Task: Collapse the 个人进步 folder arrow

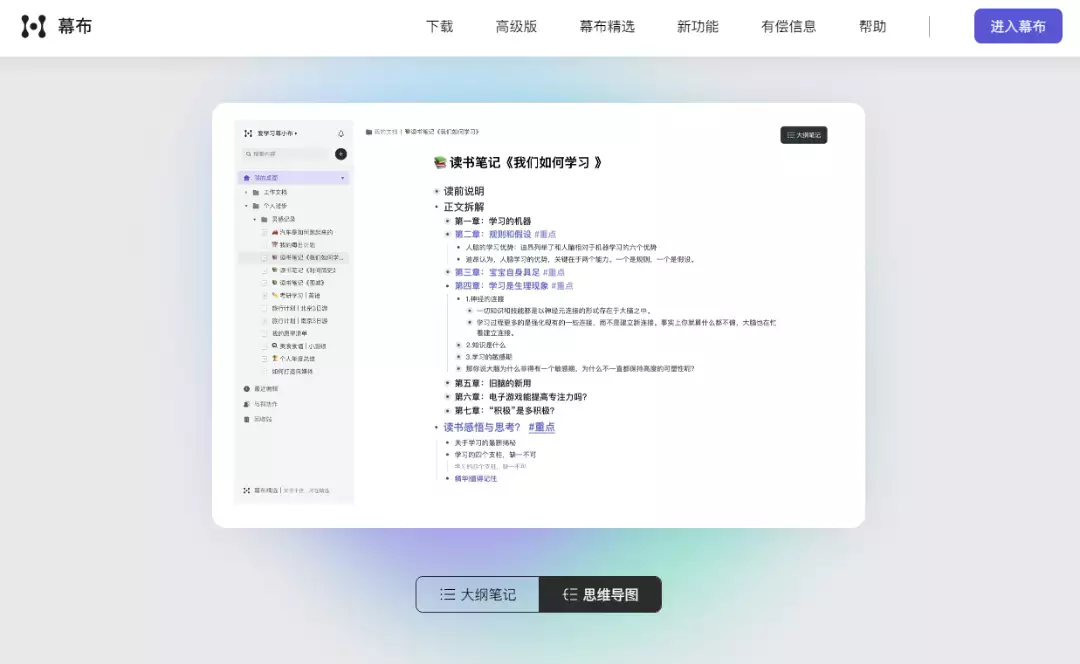Action: 246,206
